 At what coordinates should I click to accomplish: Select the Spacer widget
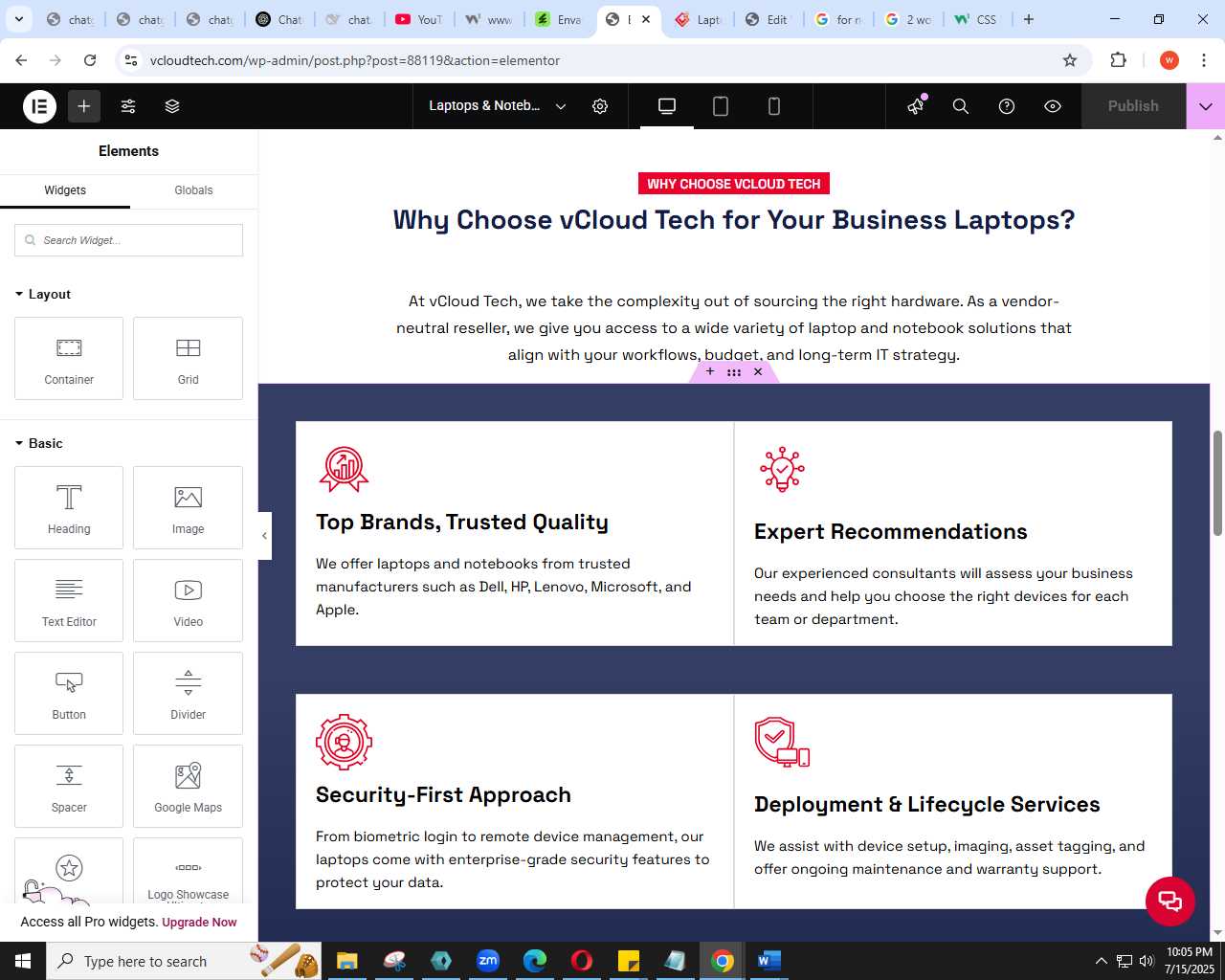tap(69, 786)
